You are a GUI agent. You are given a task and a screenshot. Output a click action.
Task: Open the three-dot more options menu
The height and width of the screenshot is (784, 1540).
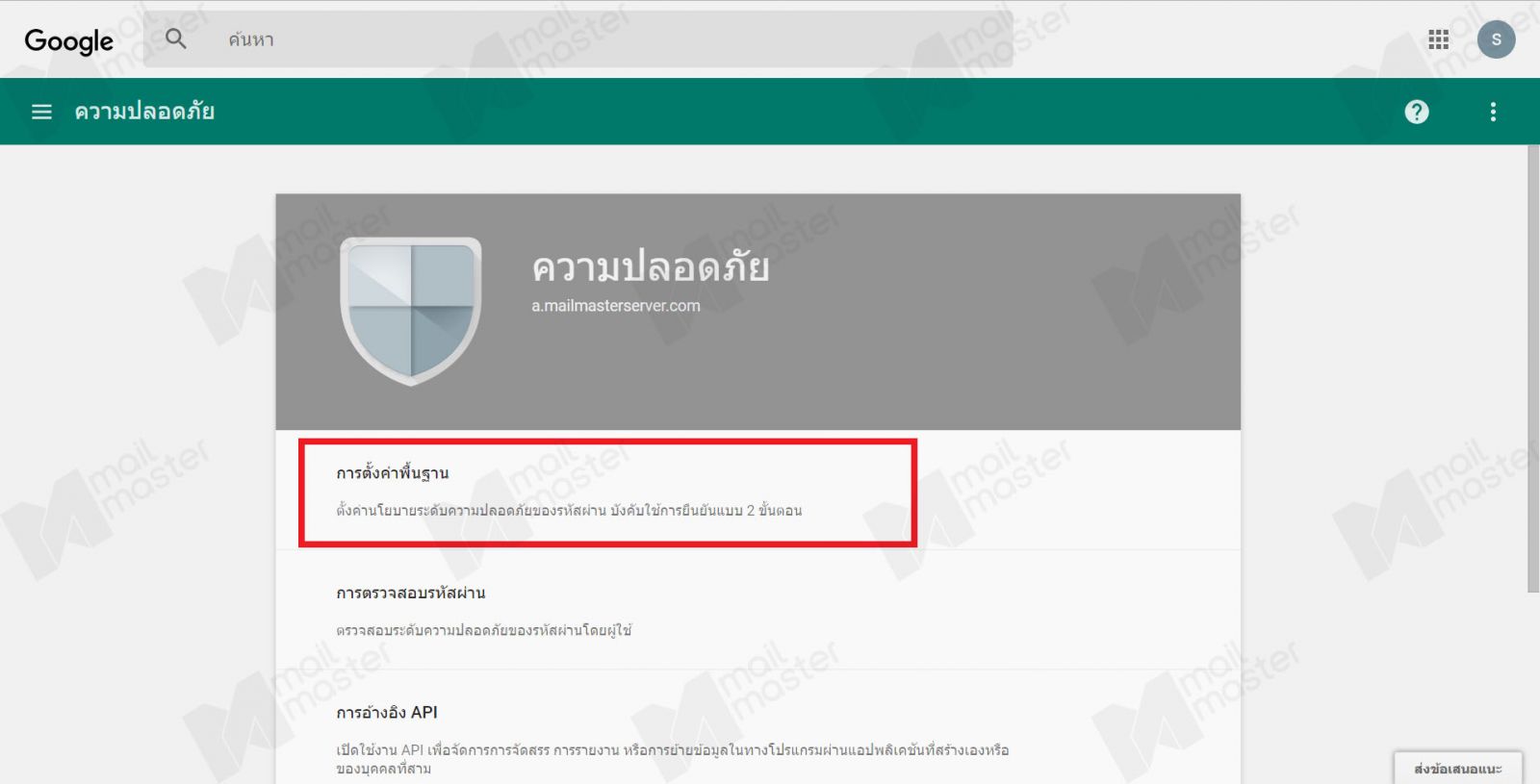1493,112
